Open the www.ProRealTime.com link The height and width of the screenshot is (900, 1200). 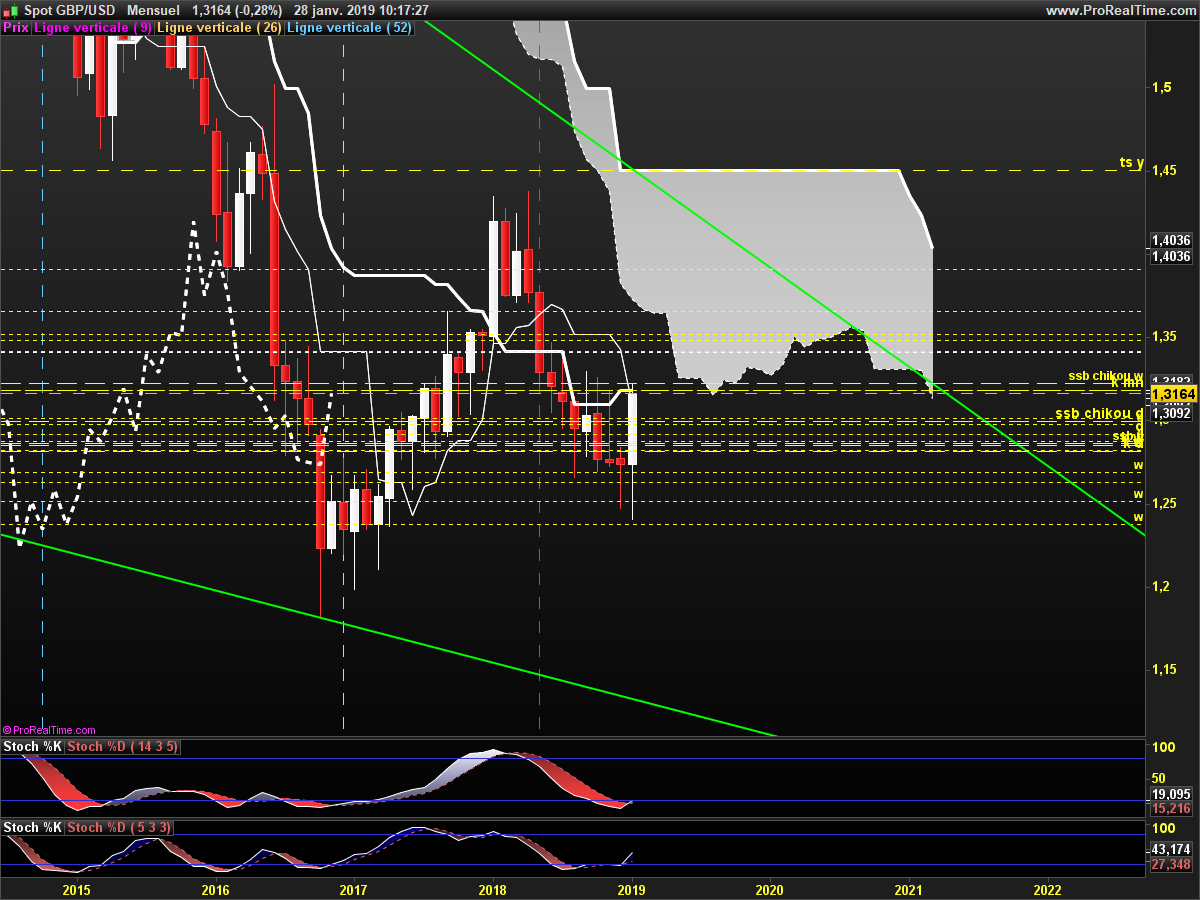(x=1118, y=10)
